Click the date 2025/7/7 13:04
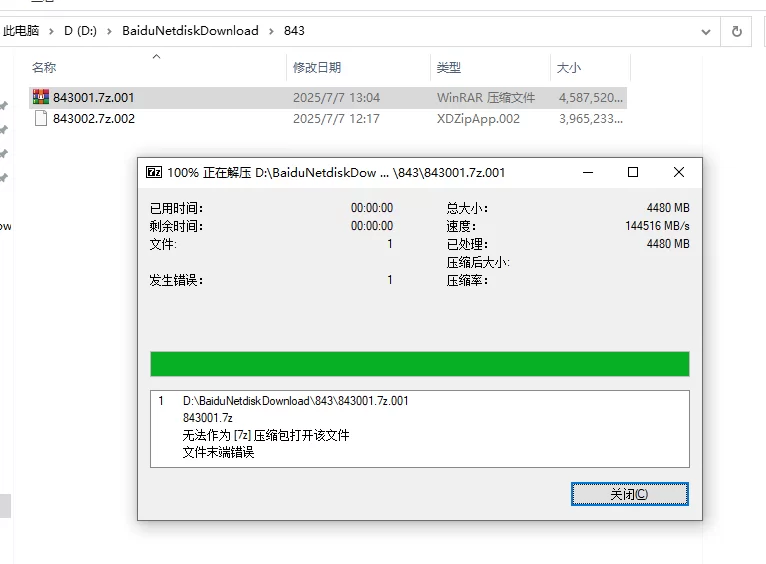Viewport: 766px width, 564px height. click(336, 98)
